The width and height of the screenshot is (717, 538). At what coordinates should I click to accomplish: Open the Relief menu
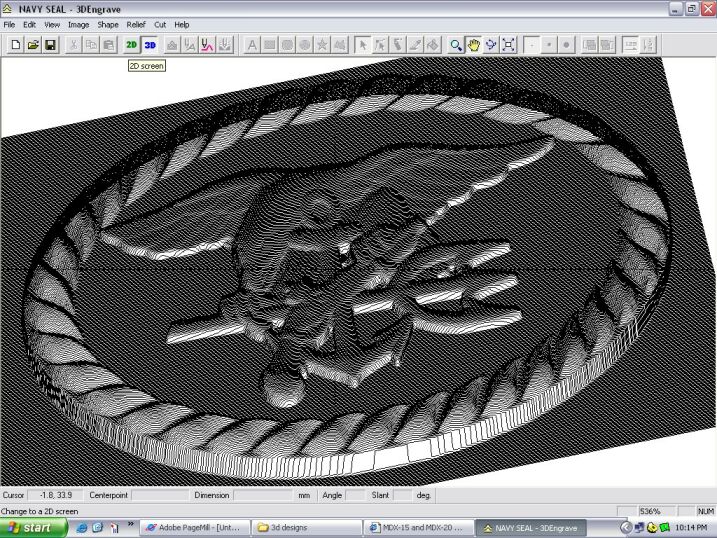point(135,24)
